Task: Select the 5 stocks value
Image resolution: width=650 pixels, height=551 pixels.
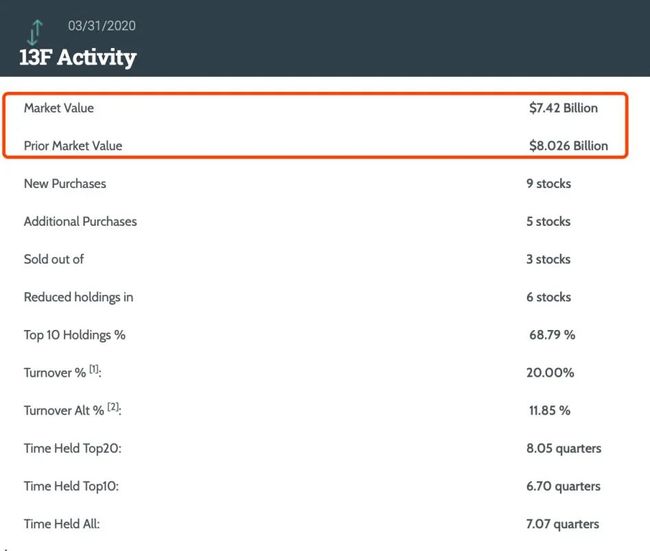Action: (548, 221)
